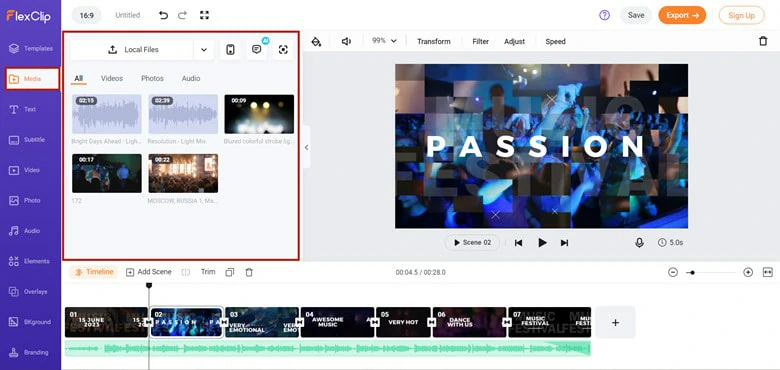
Task: Open the Text sidebar section
Action: tap(22, 109)
